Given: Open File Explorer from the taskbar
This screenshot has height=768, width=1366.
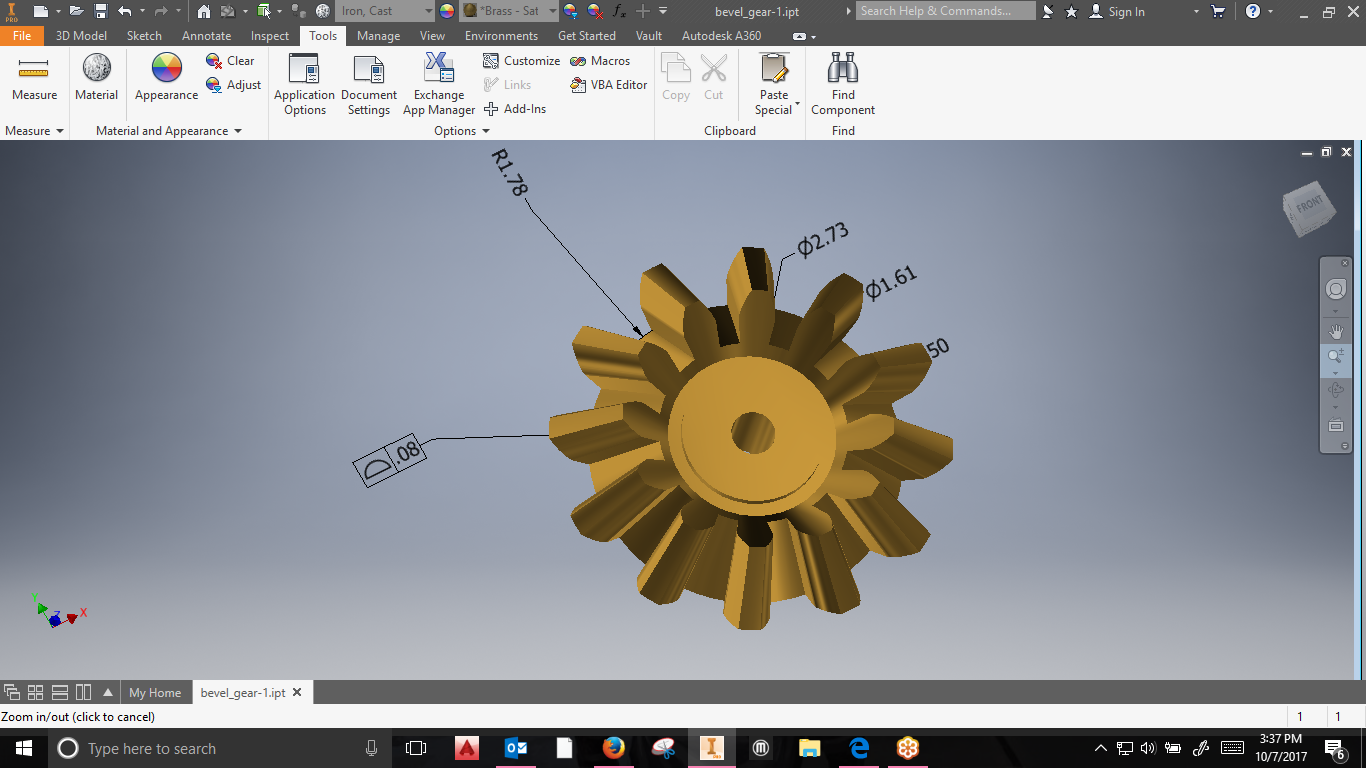Looking at the screenshot, I should click(x=810, y=748).
